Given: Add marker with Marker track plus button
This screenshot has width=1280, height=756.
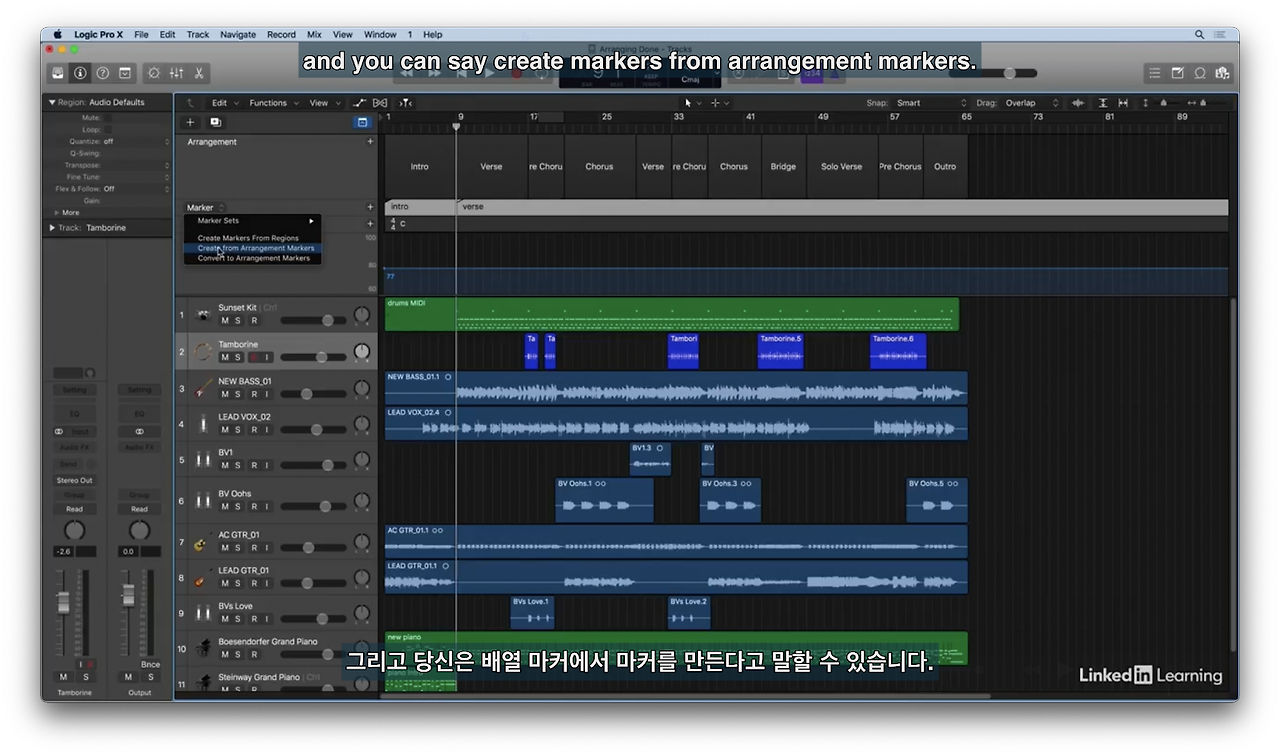Looking at the screenshot, I should coord(370,208).
